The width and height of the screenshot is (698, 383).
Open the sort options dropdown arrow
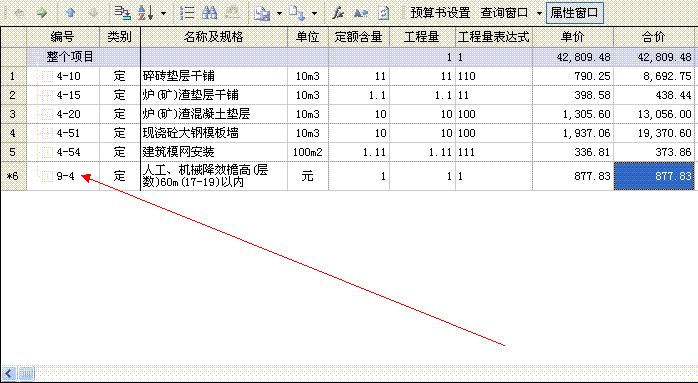163,13
